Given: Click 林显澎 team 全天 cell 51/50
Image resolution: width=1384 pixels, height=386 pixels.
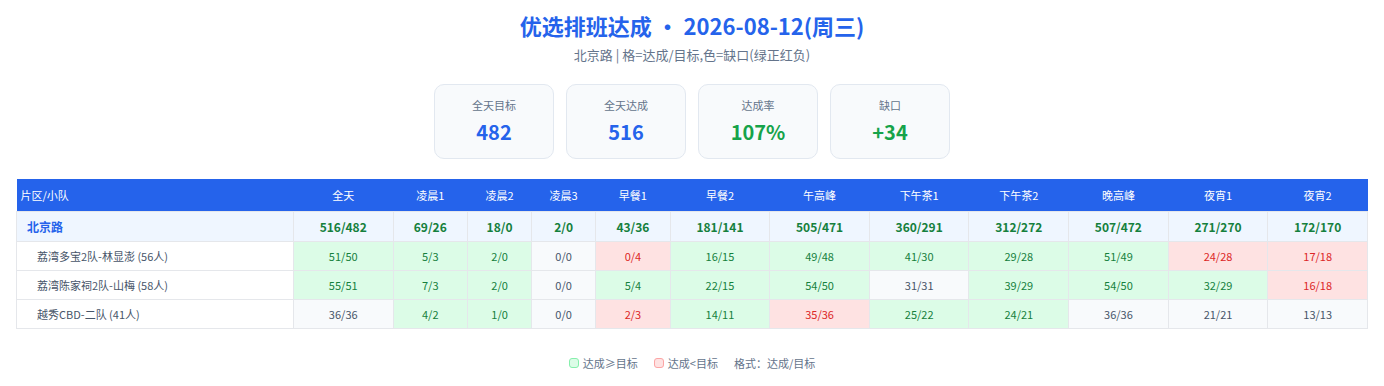Looking at the screenshot, I should tap(343, 256).
